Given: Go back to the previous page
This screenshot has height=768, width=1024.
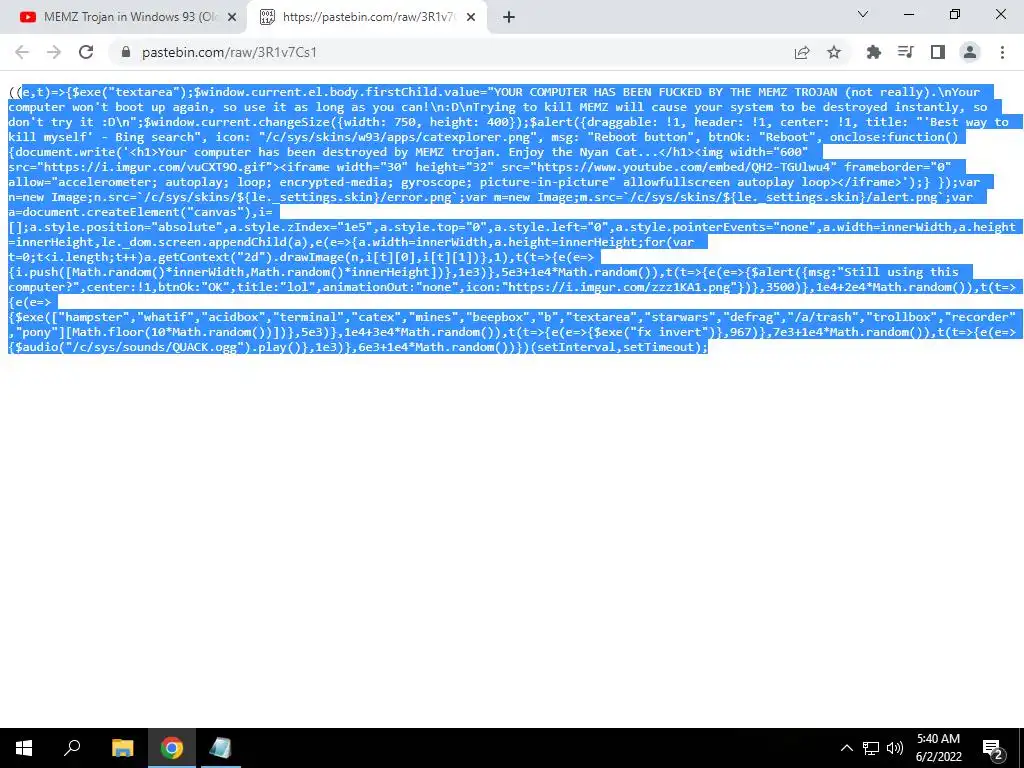Looking at the screenshot, I should tap(22, 52).
